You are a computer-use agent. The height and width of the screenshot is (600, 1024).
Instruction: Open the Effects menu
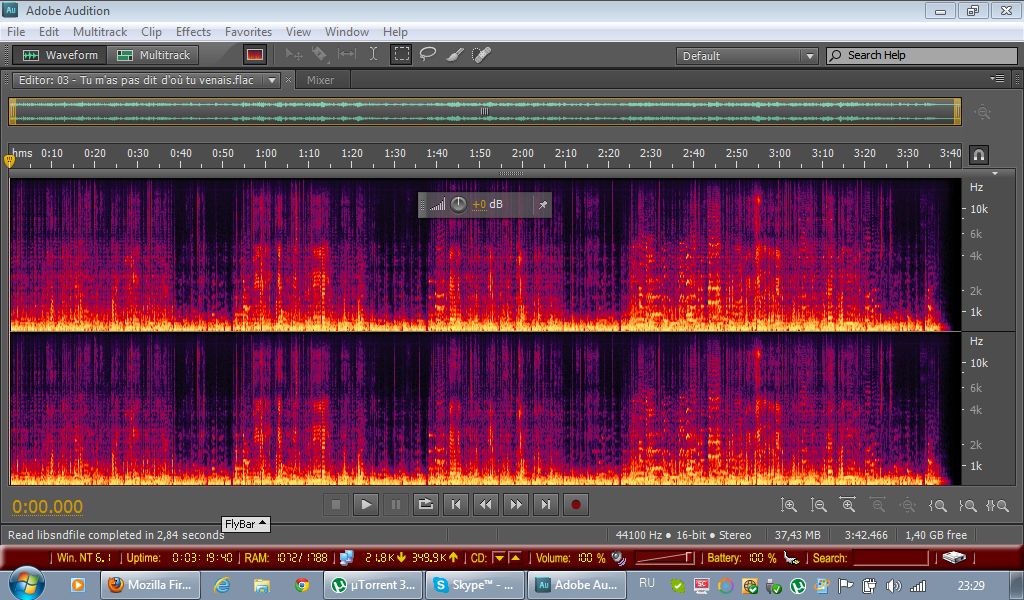click(x=193, y=32)
